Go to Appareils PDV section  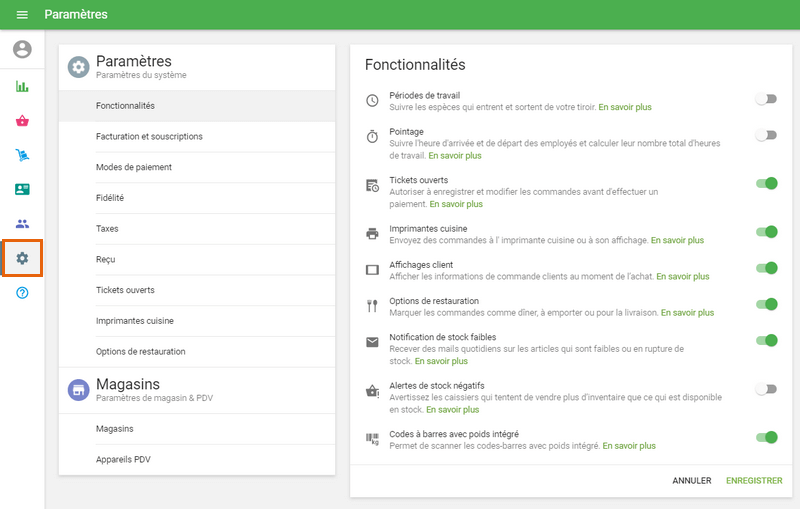coord(123,459)
